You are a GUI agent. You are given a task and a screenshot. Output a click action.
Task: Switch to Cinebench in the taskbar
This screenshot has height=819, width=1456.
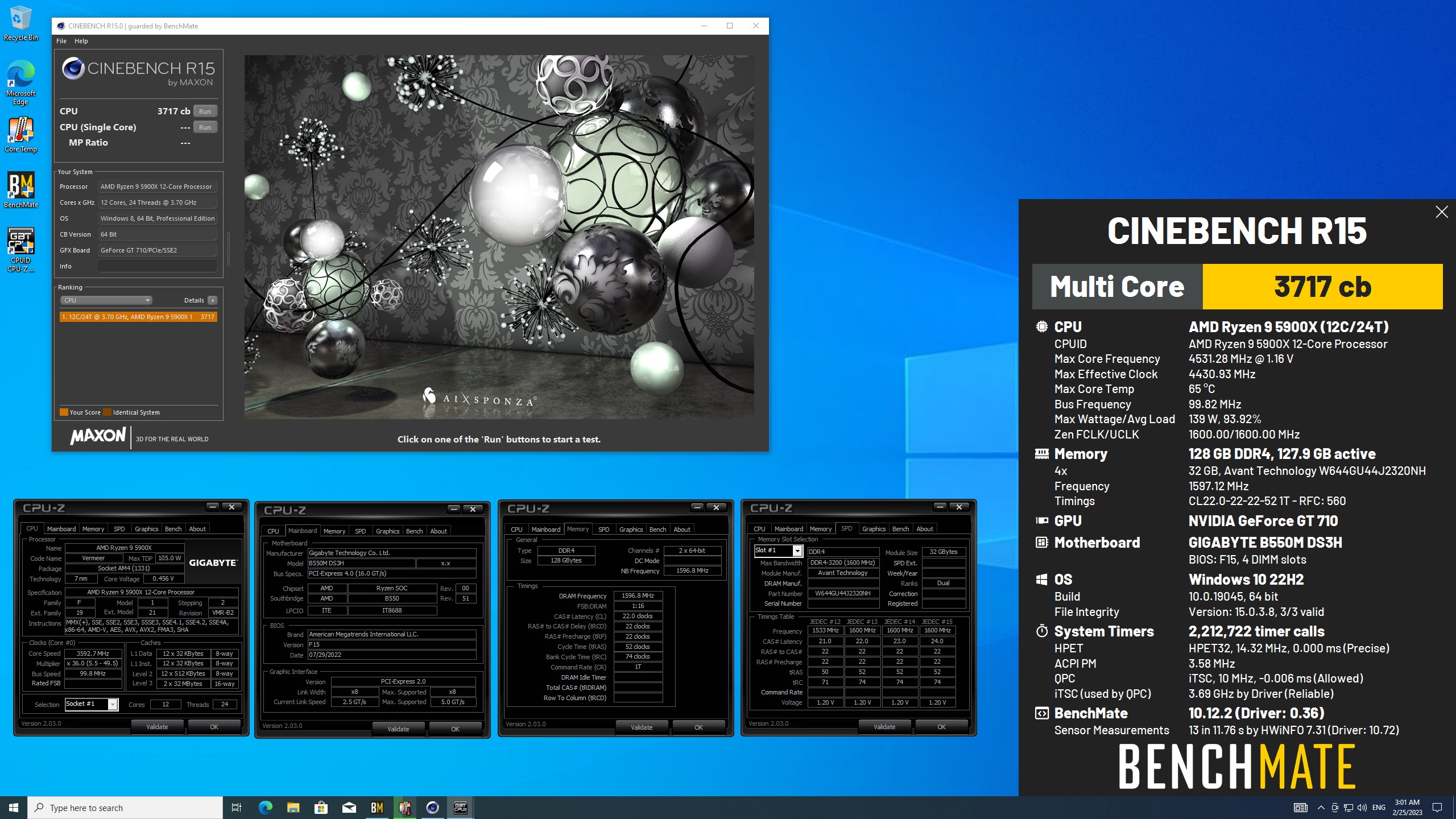(x=432, y=808)
